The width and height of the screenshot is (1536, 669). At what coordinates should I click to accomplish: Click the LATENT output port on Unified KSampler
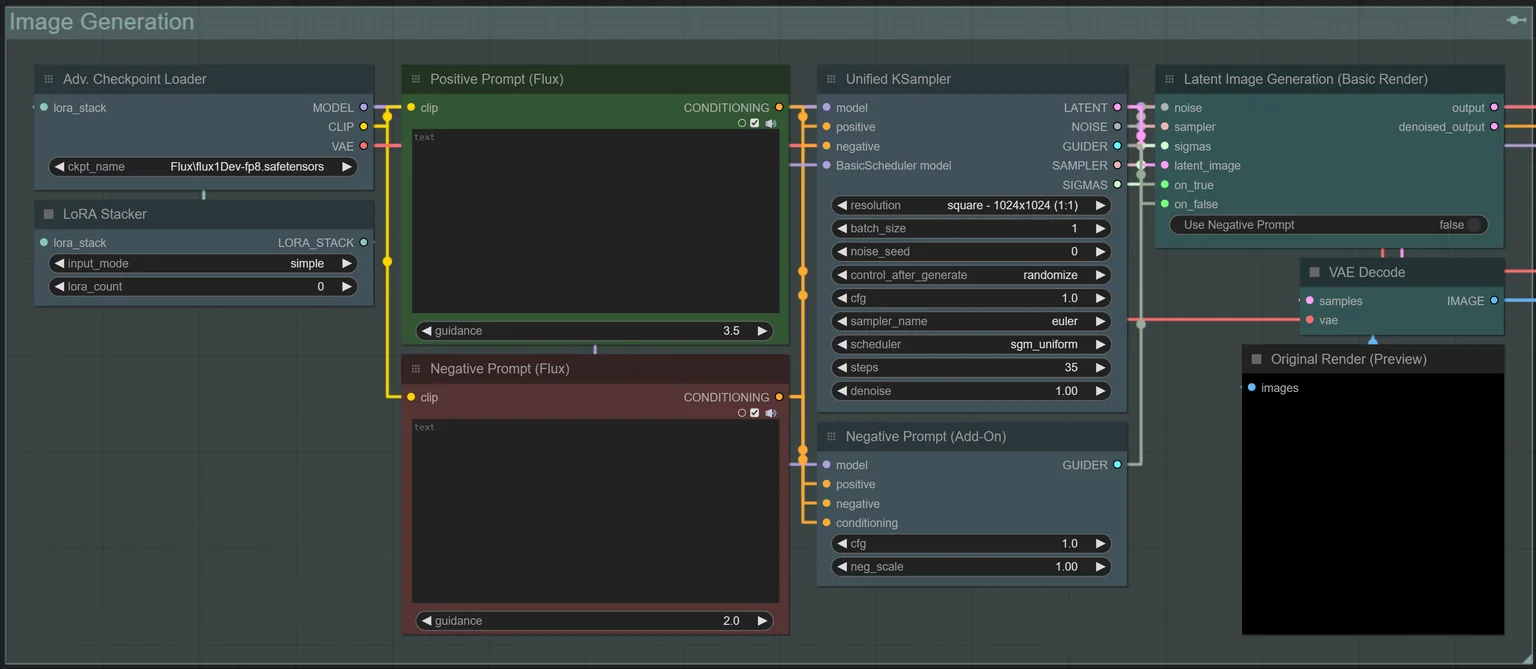pyautogui.click(x=1117, y=107)
